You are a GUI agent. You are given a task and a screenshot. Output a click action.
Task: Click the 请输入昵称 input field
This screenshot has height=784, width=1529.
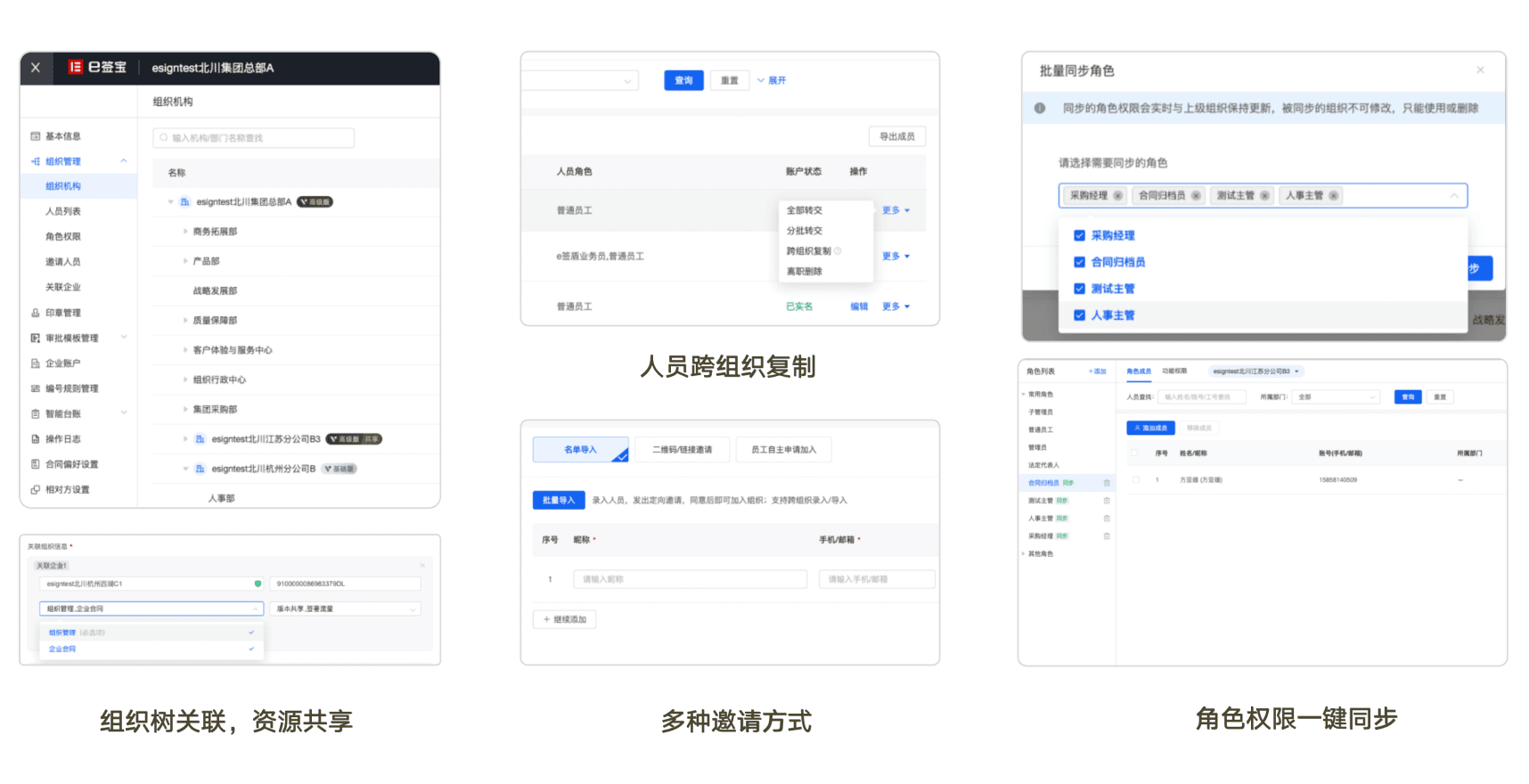point(691,579)
